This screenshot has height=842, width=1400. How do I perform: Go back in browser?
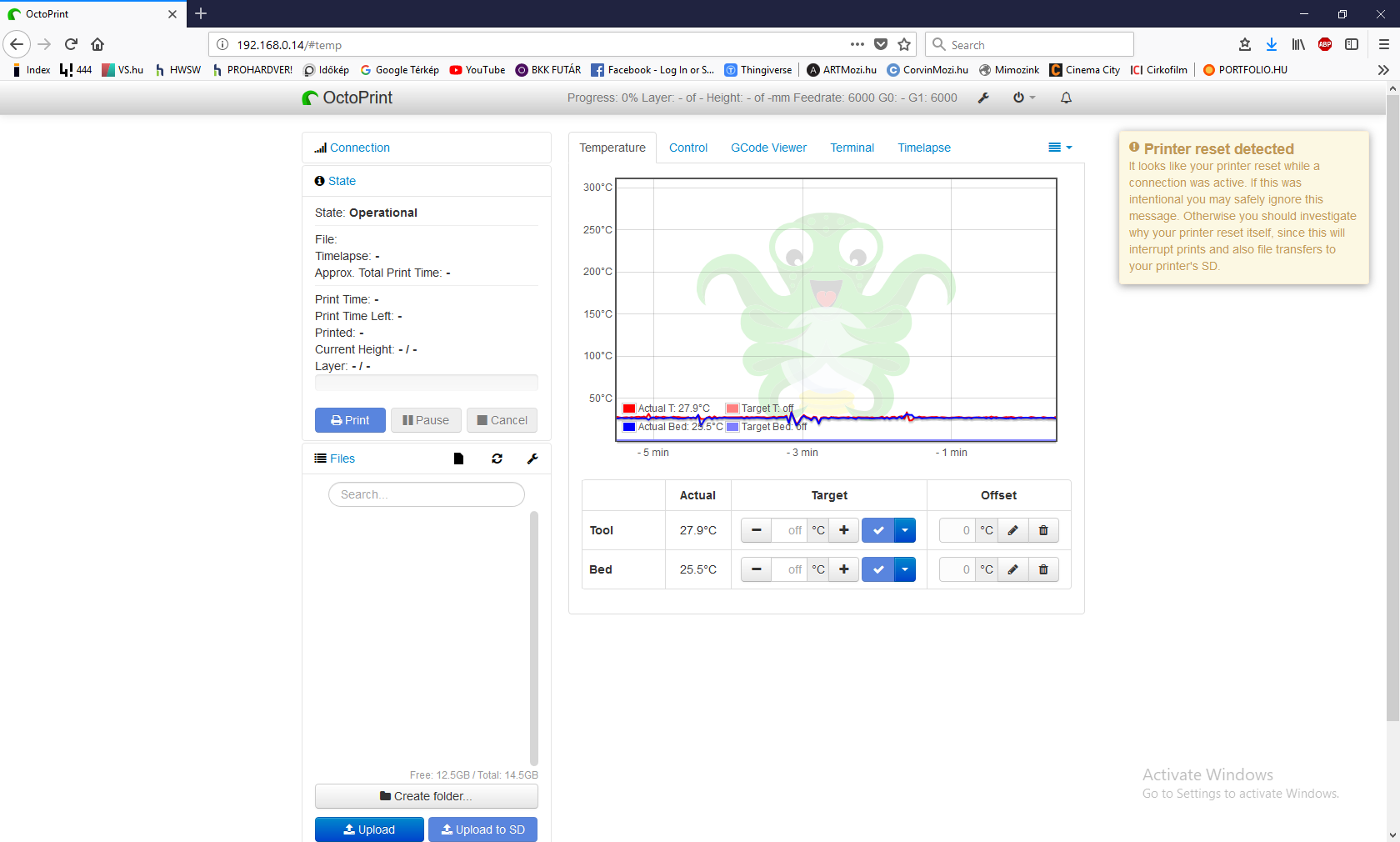17,44
